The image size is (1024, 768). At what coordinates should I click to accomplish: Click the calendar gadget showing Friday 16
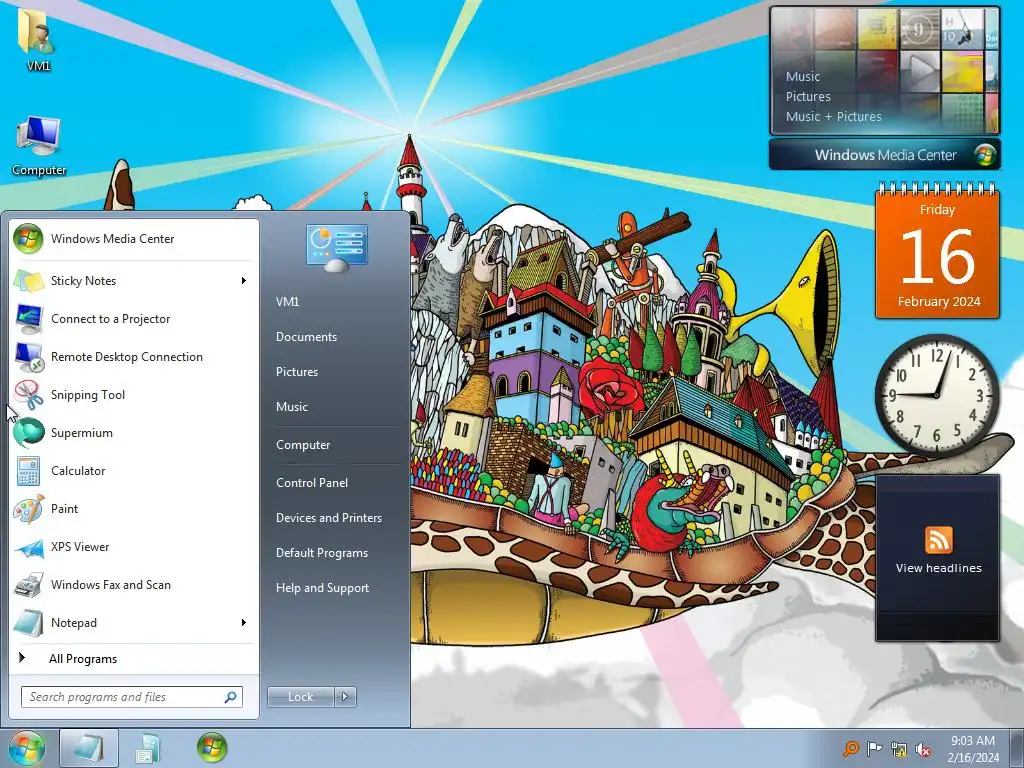point(937,251)
